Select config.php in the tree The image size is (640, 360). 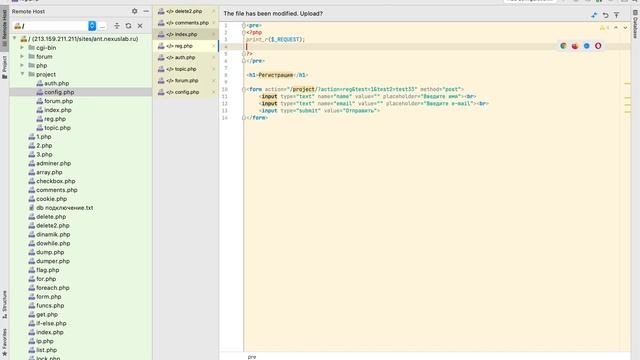55,92
